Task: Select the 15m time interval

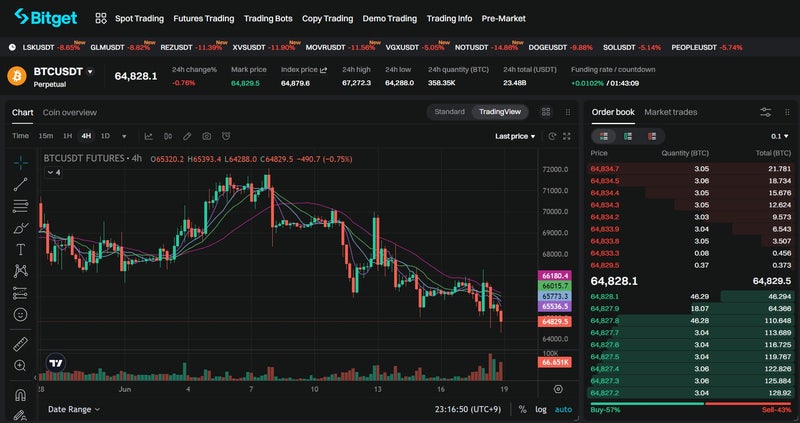Action: pyautogui.click(x=46, y=136)
